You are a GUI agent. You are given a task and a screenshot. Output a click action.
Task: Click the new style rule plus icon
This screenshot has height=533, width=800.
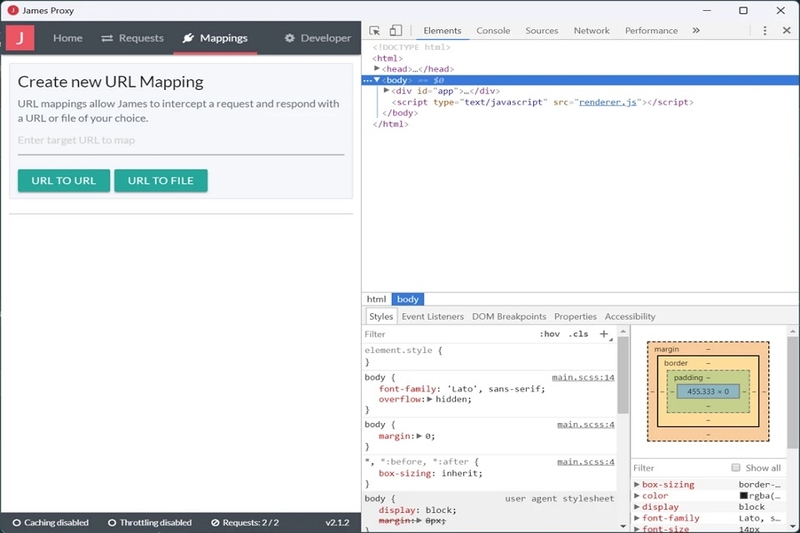tap(604, 334)
